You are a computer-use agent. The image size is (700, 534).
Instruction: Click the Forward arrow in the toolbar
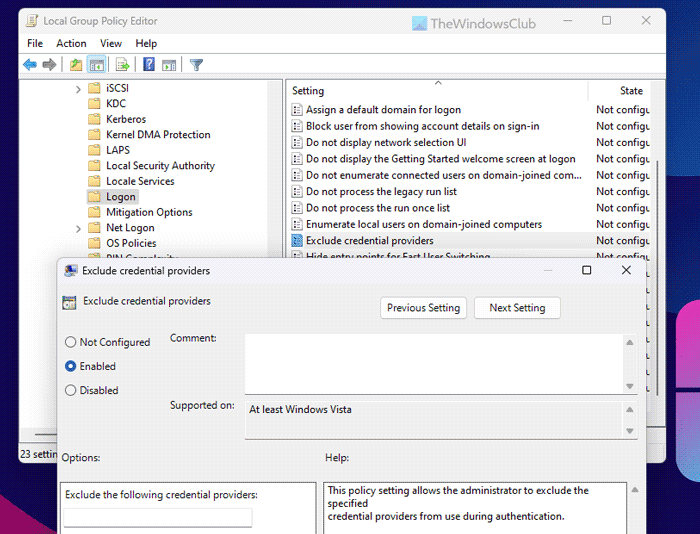pyautogui.click(x=49, y=65)
